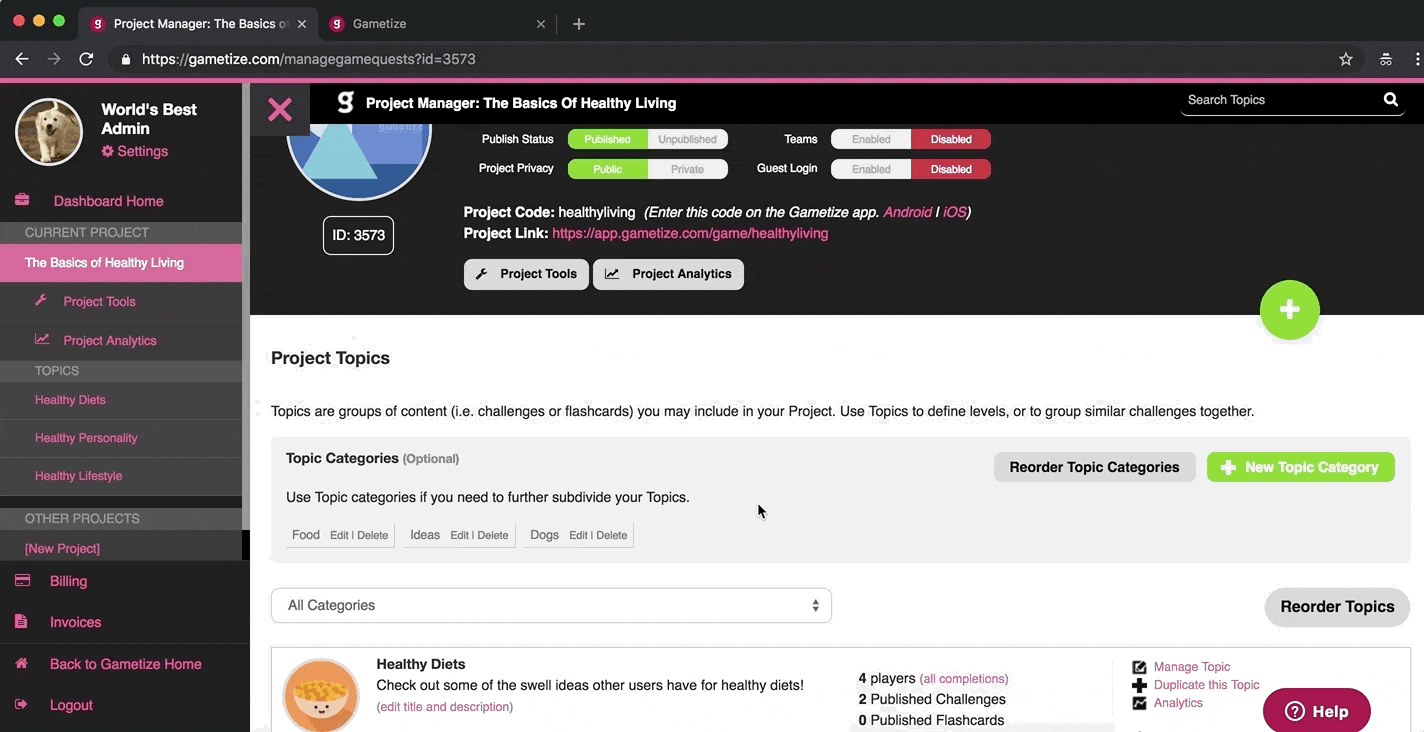Click the chart icon beside sidebar Project Analytics
This screenshot has height=732, width=1424.
pos(42,339)
